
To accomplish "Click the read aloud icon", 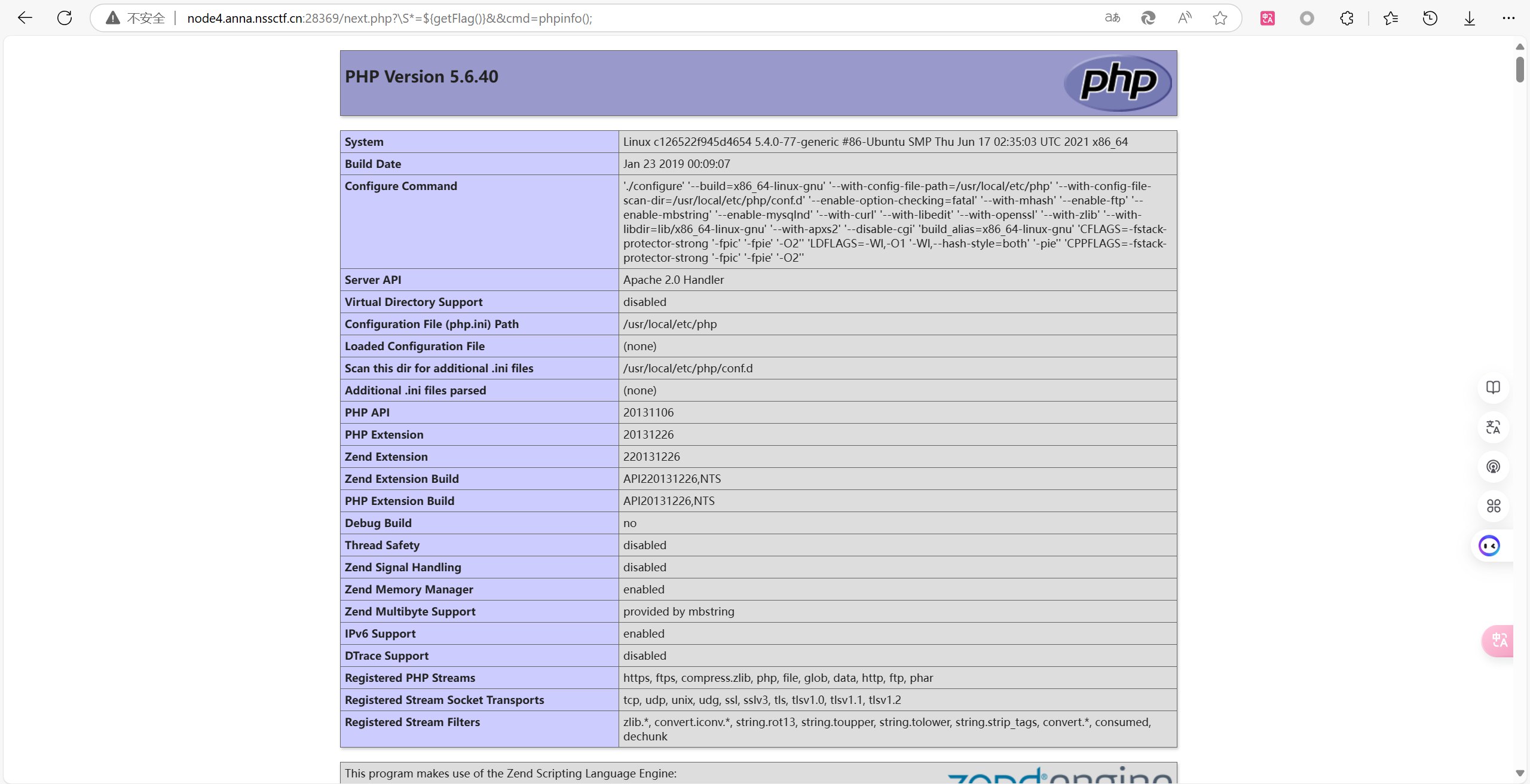I will (1184, 18).
